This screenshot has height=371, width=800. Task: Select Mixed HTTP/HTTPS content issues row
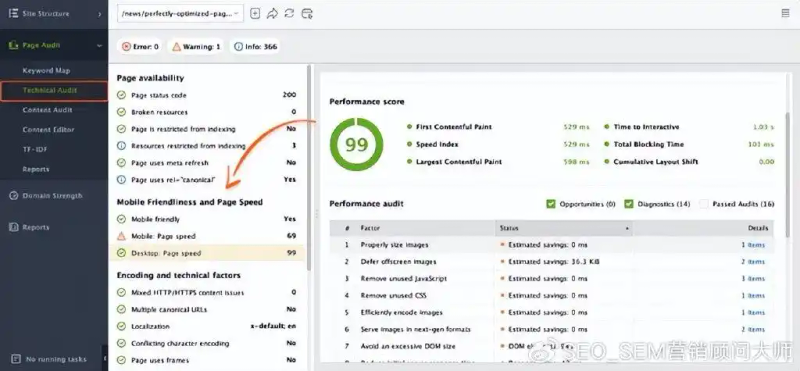(x=207, y=292)
